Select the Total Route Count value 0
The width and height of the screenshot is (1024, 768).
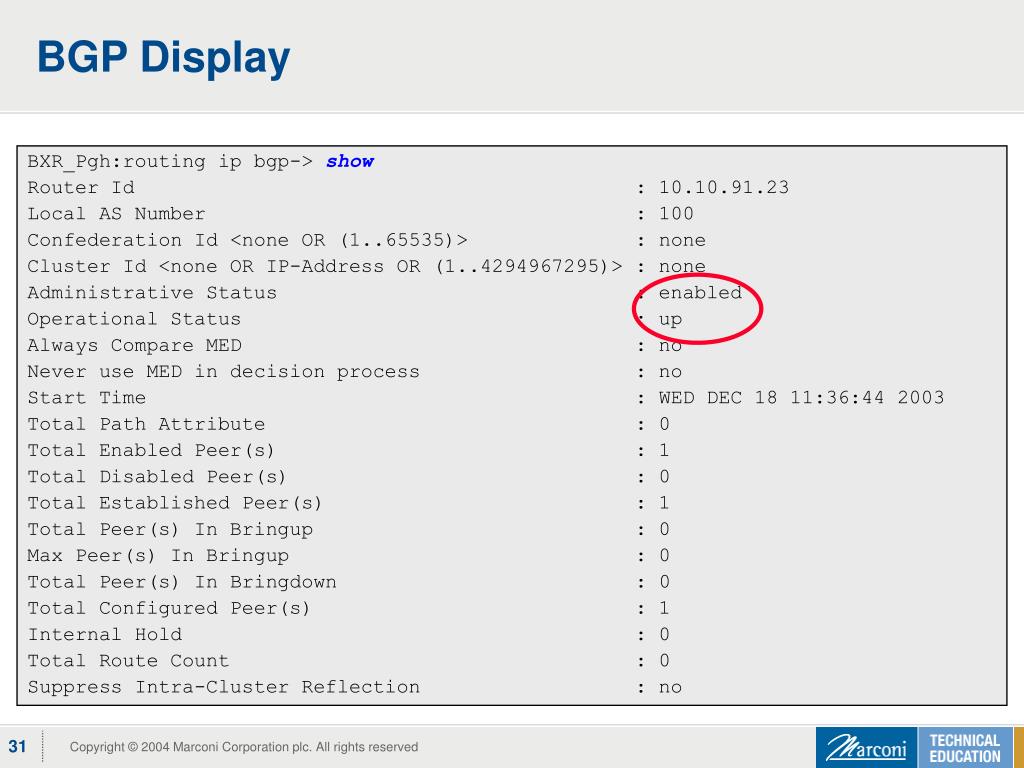[664, 660]
